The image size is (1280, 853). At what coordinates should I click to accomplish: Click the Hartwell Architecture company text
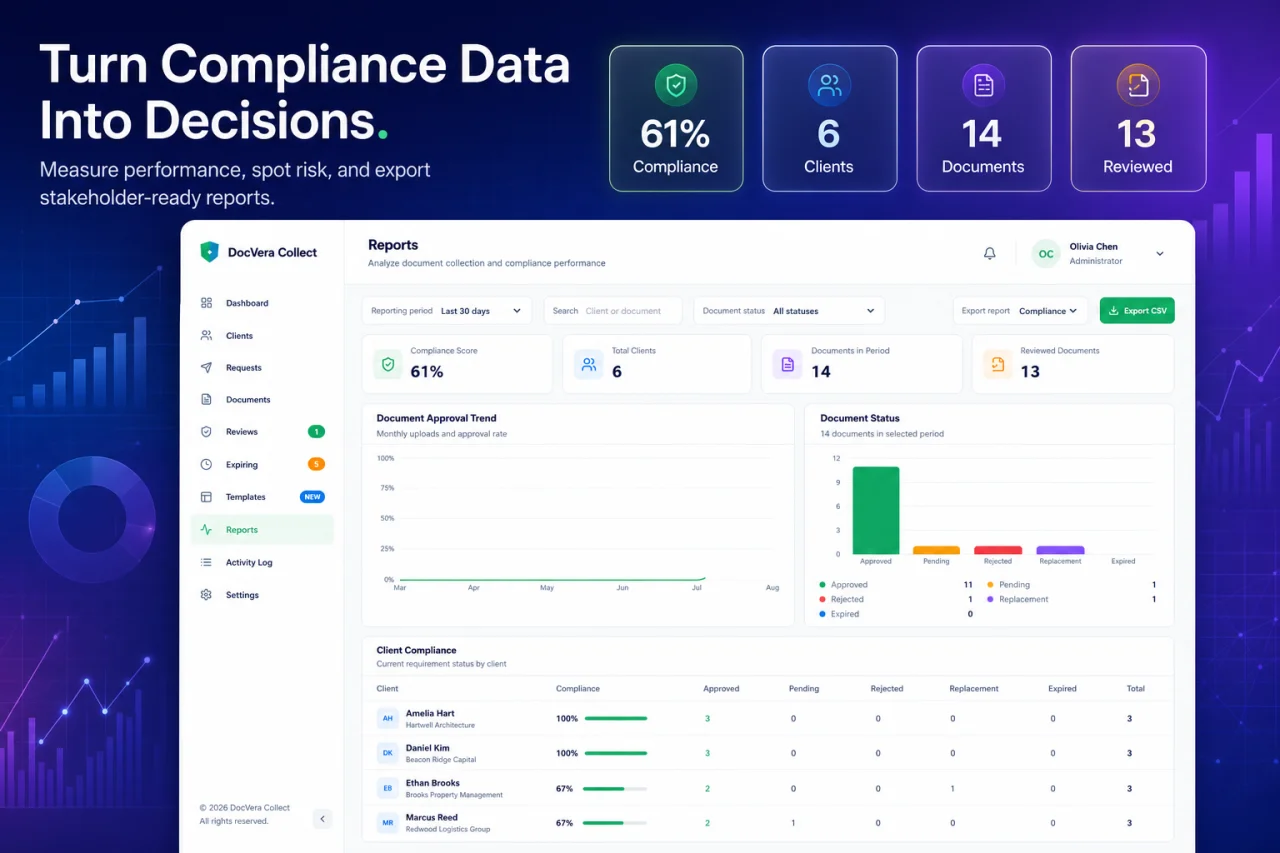coord(440,725)
